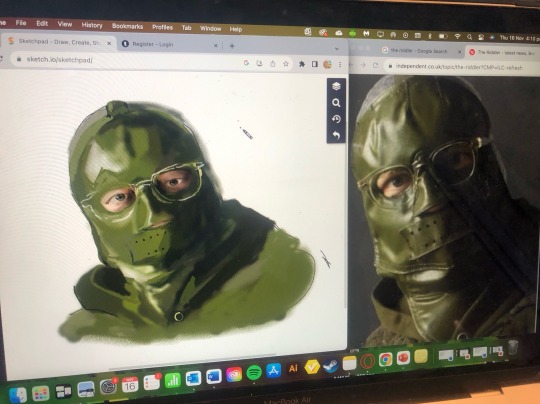Click the Sketchpad undo arrow icon
This screenshot has height=404, width=540.
point(336,135)
